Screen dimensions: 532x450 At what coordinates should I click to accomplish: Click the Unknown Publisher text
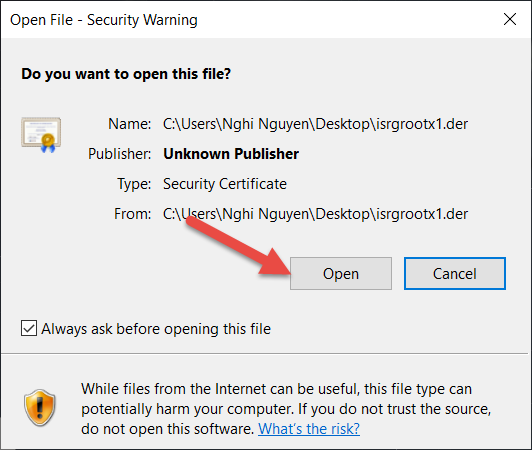231,154
